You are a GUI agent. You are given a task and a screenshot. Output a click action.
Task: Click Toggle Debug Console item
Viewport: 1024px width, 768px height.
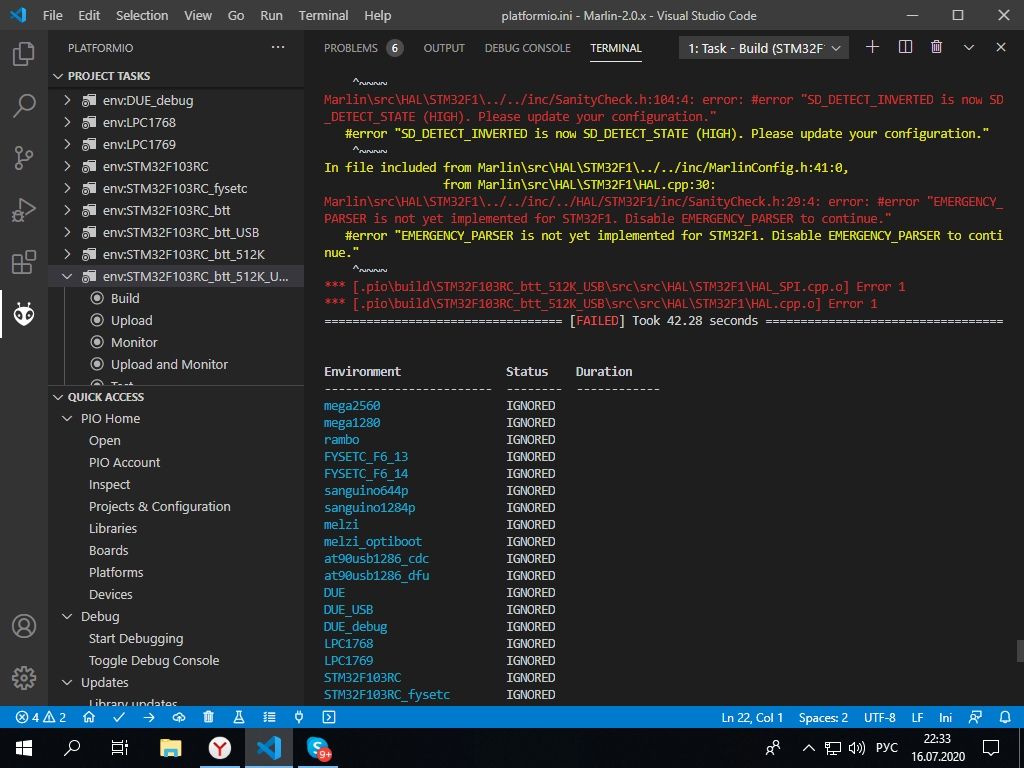pyautogui.click(x=154, y=660)
